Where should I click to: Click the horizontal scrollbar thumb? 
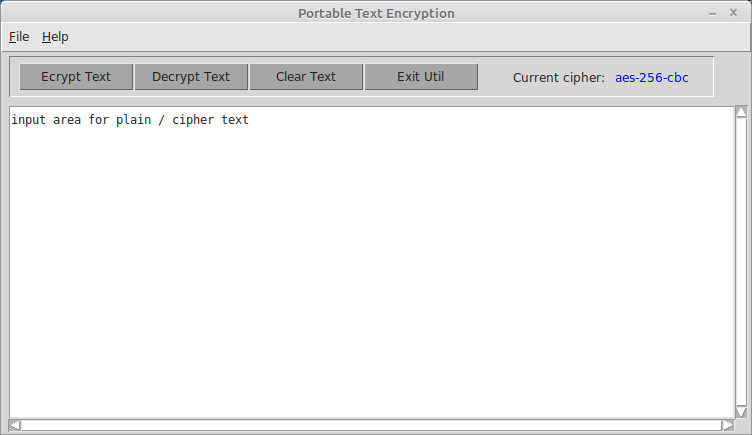(371, 425)
